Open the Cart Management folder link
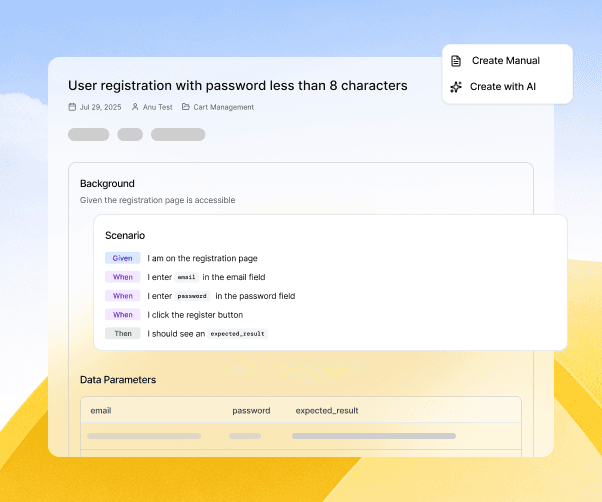This screenshot has width=602, height=502. (x=223, y=107)
